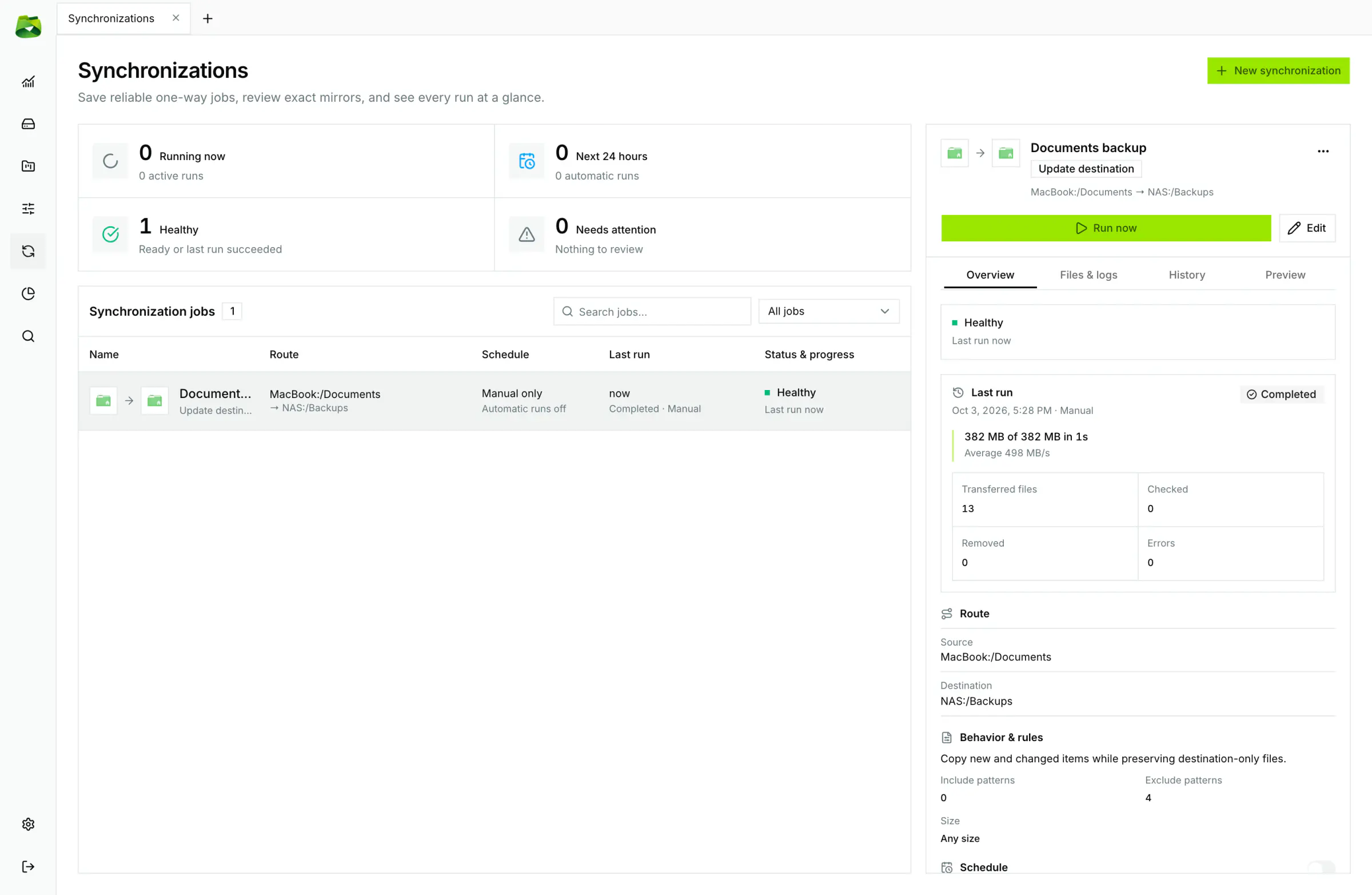This screenshot has height=895, width=1372.
Task: Switch to the History tab
Action: [x=1187, y=275]
